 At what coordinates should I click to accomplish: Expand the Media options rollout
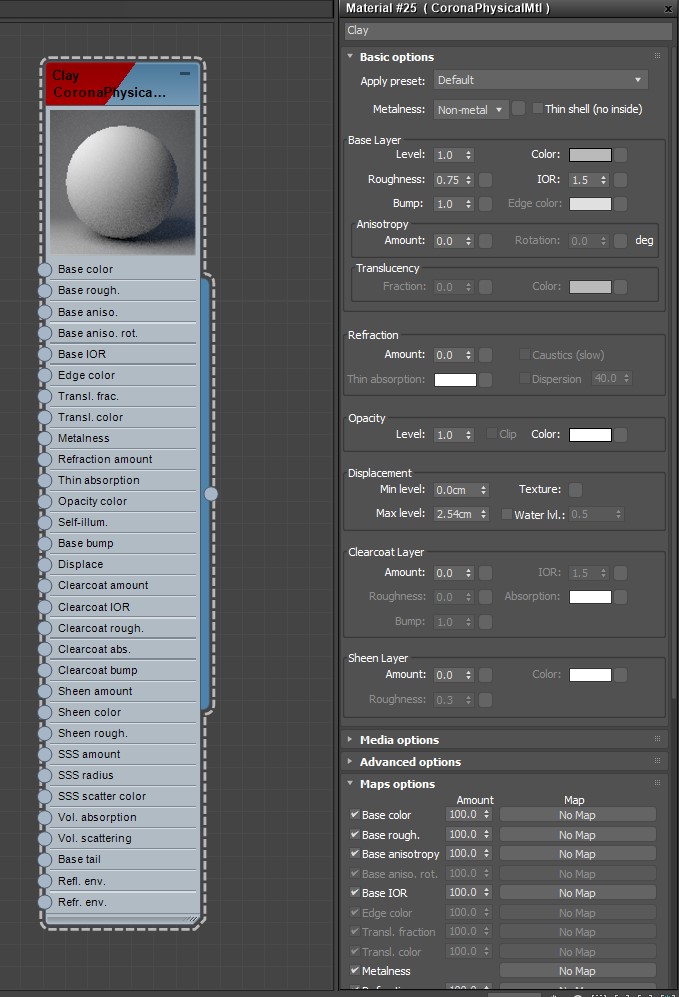pos(350,739)
